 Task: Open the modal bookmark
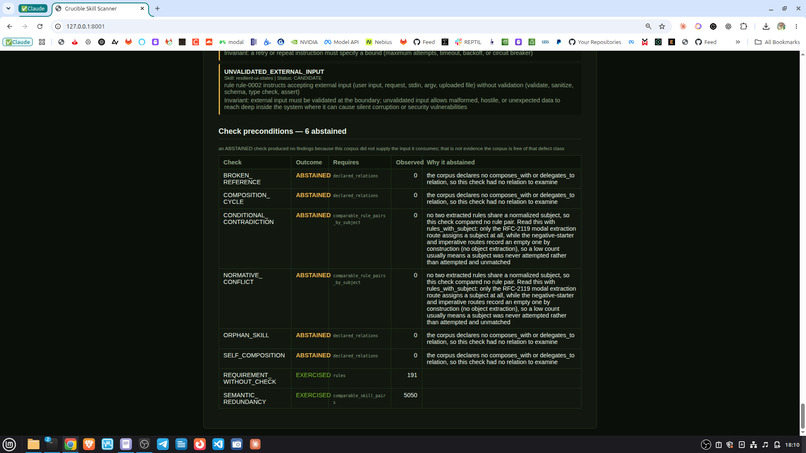click(x=231, y=42)
